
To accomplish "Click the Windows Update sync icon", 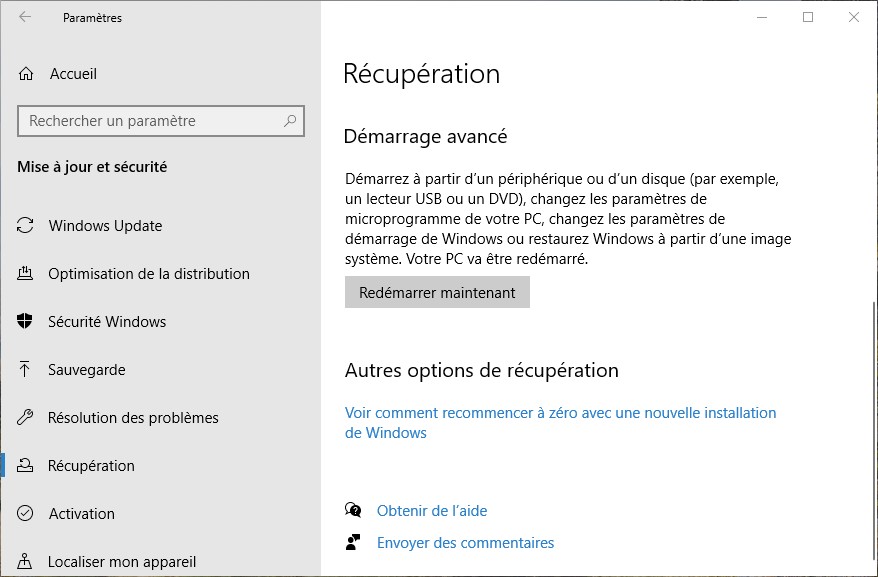I will 26,226.
